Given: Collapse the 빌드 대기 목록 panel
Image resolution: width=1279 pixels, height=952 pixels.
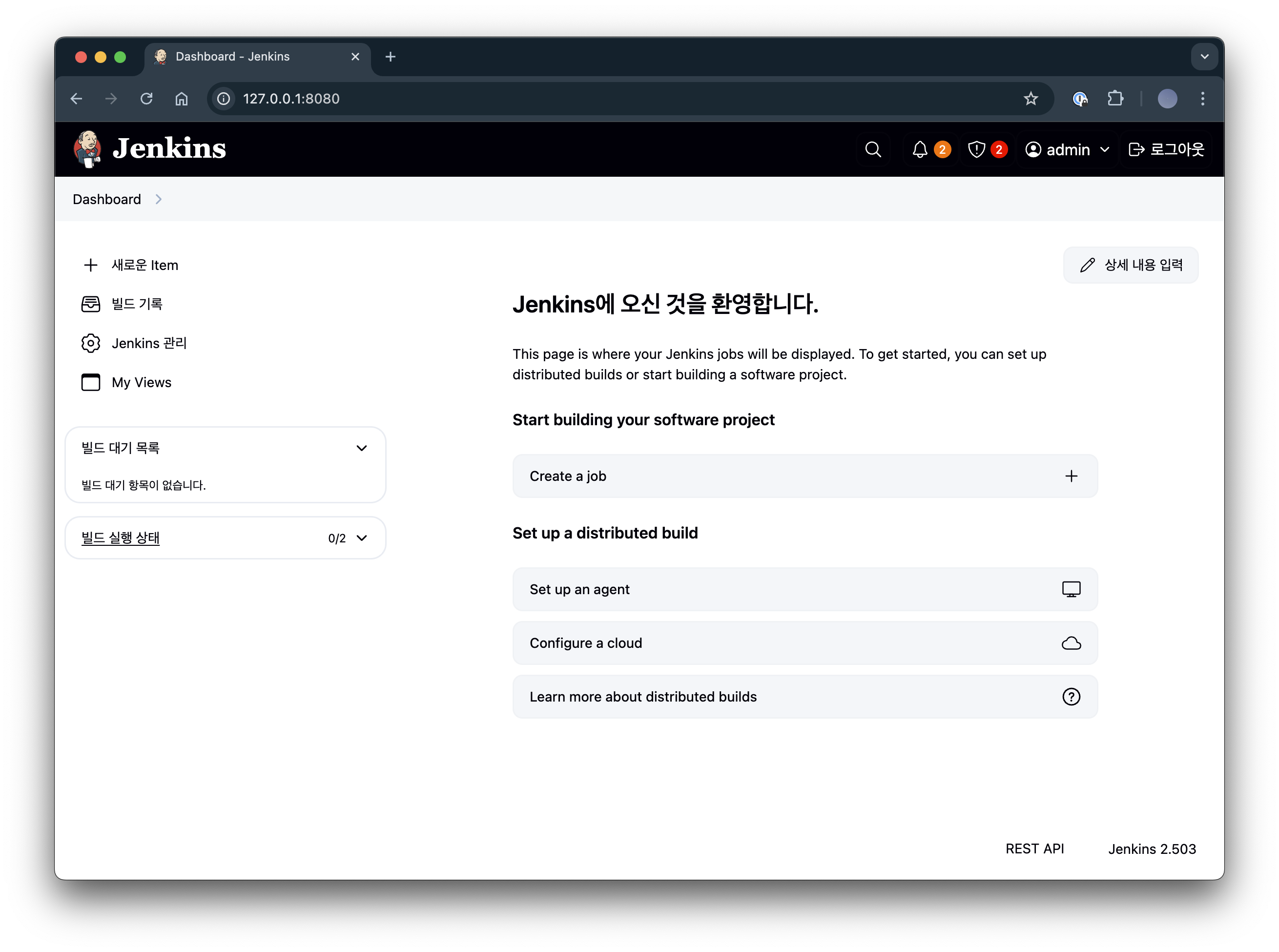Looking at the screenshot, I should (x=361, y=448).
